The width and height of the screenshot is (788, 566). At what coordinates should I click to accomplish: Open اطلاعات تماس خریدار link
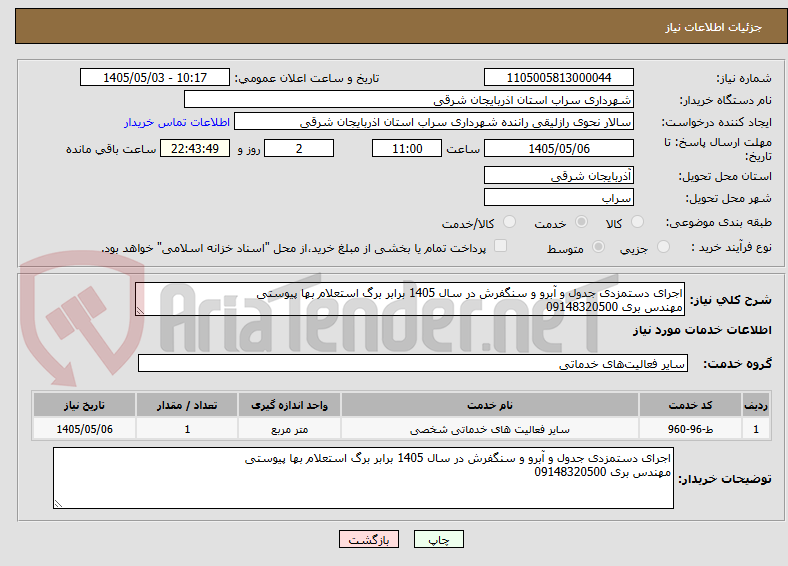(177, 122)
